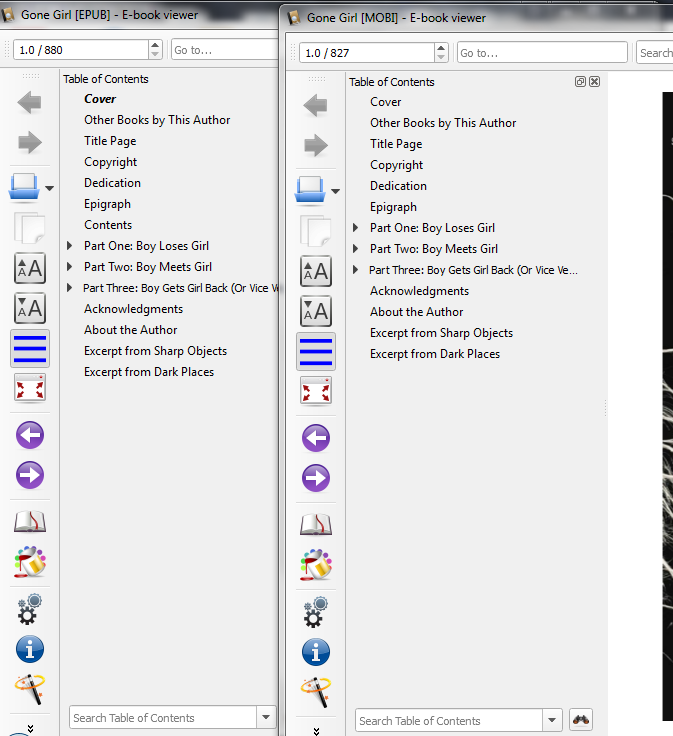Open the recent books dropdown arrow in MOBI viewer
This screenshot has height=736, width=673.
[335, 191]
